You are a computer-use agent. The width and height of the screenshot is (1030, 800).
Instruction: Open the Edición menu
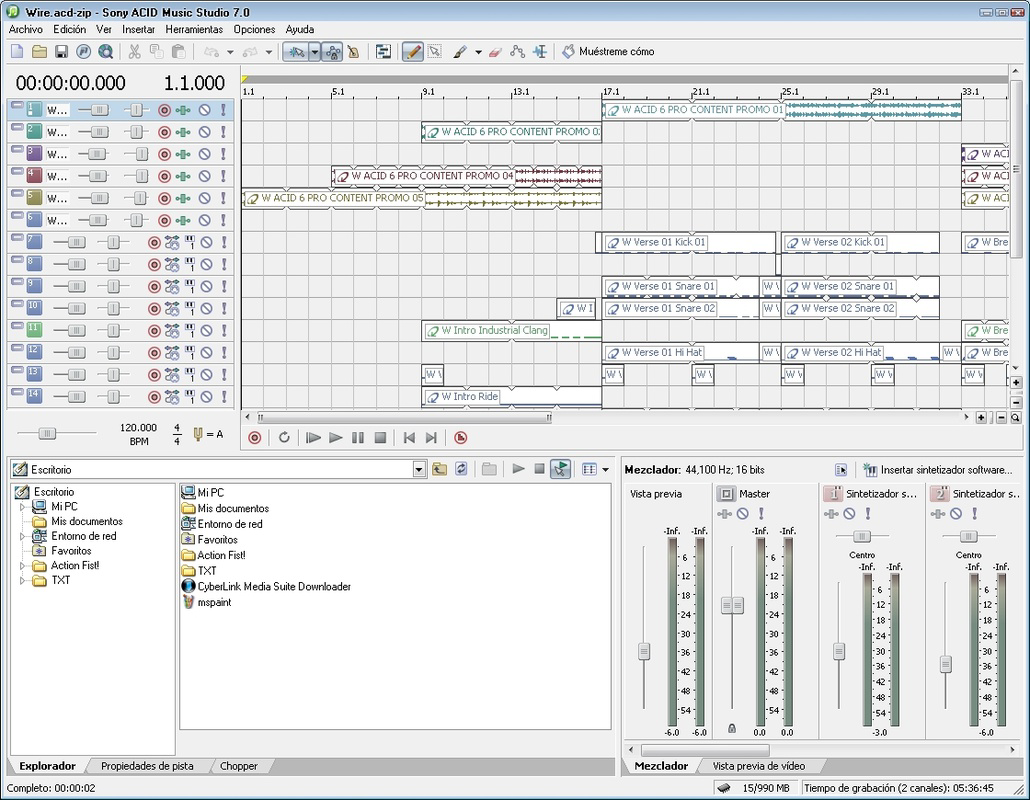click(x=70, y=29)
